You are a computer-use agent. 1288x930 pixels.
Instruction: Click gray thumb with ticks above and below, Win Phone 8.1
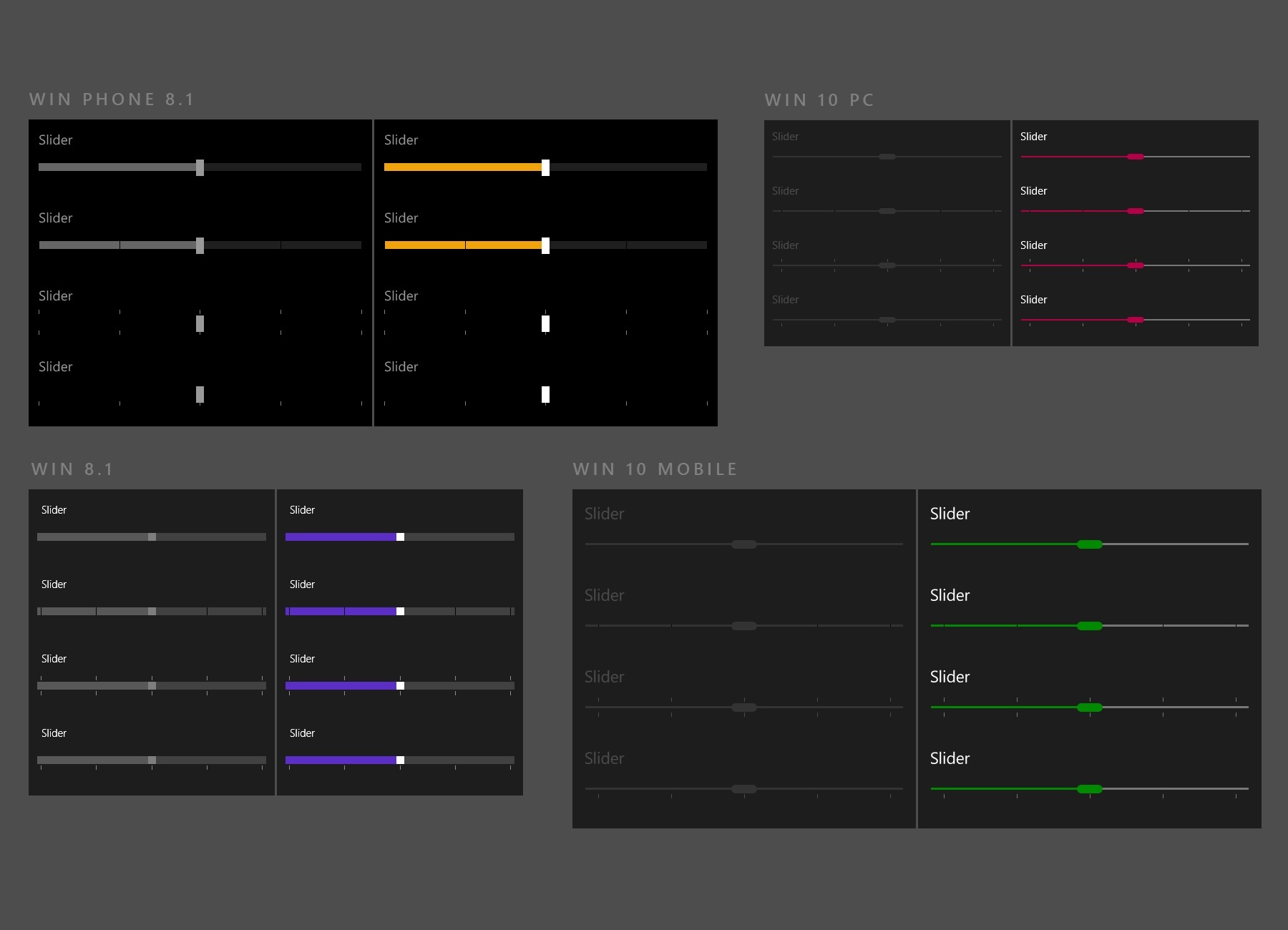200,323
